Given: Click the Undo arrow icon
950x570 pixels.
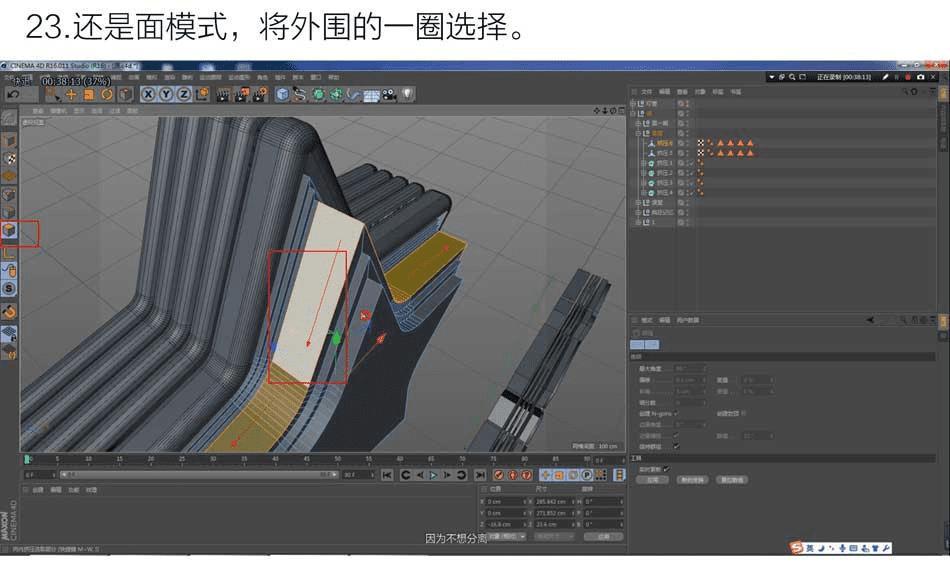Looking at the screenshot, I should [13, 94].
